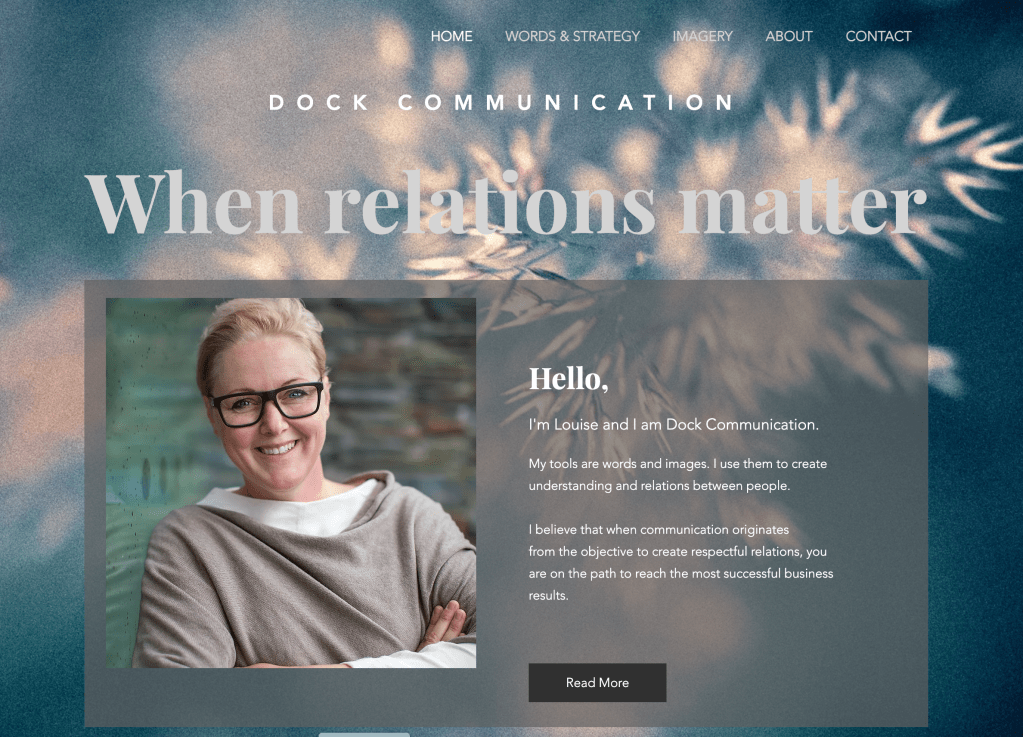The width and height of the screenshot is (1023, 737).
Task: Click the glasses on Louise's face in photo
Action: (267, 403)
